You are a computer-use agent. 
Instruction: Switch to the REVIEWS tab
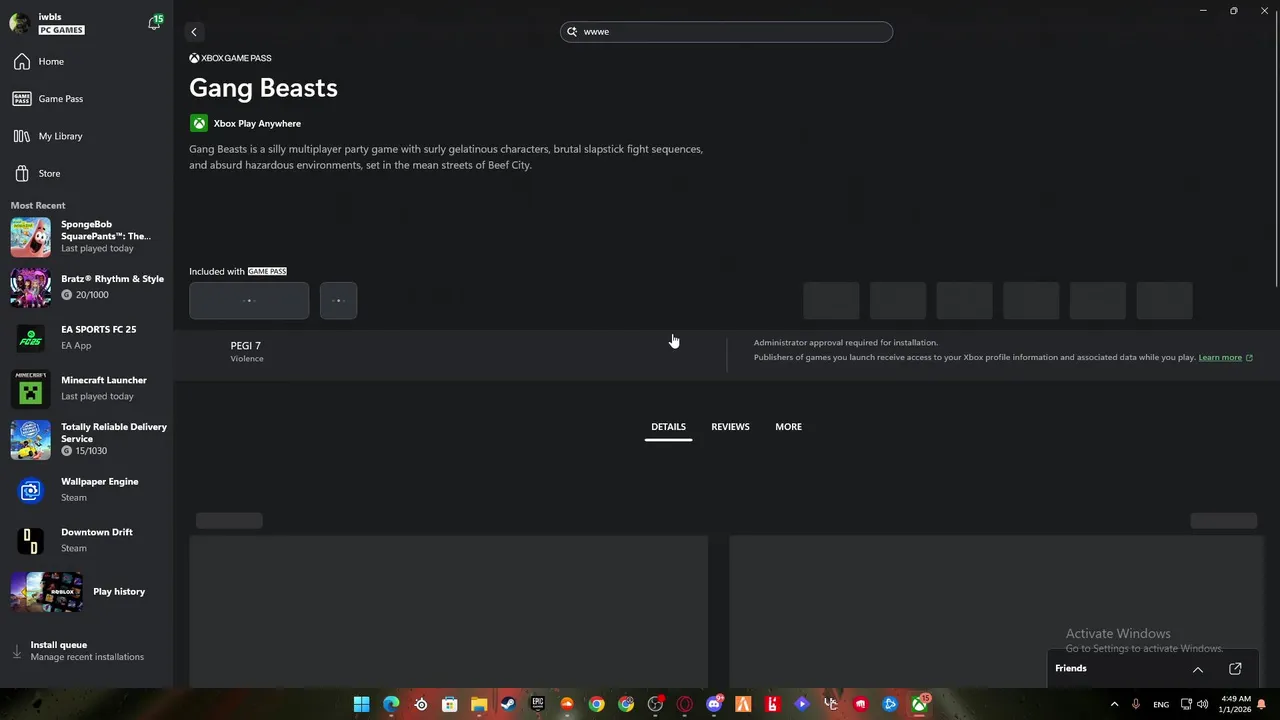pos(730,427)
